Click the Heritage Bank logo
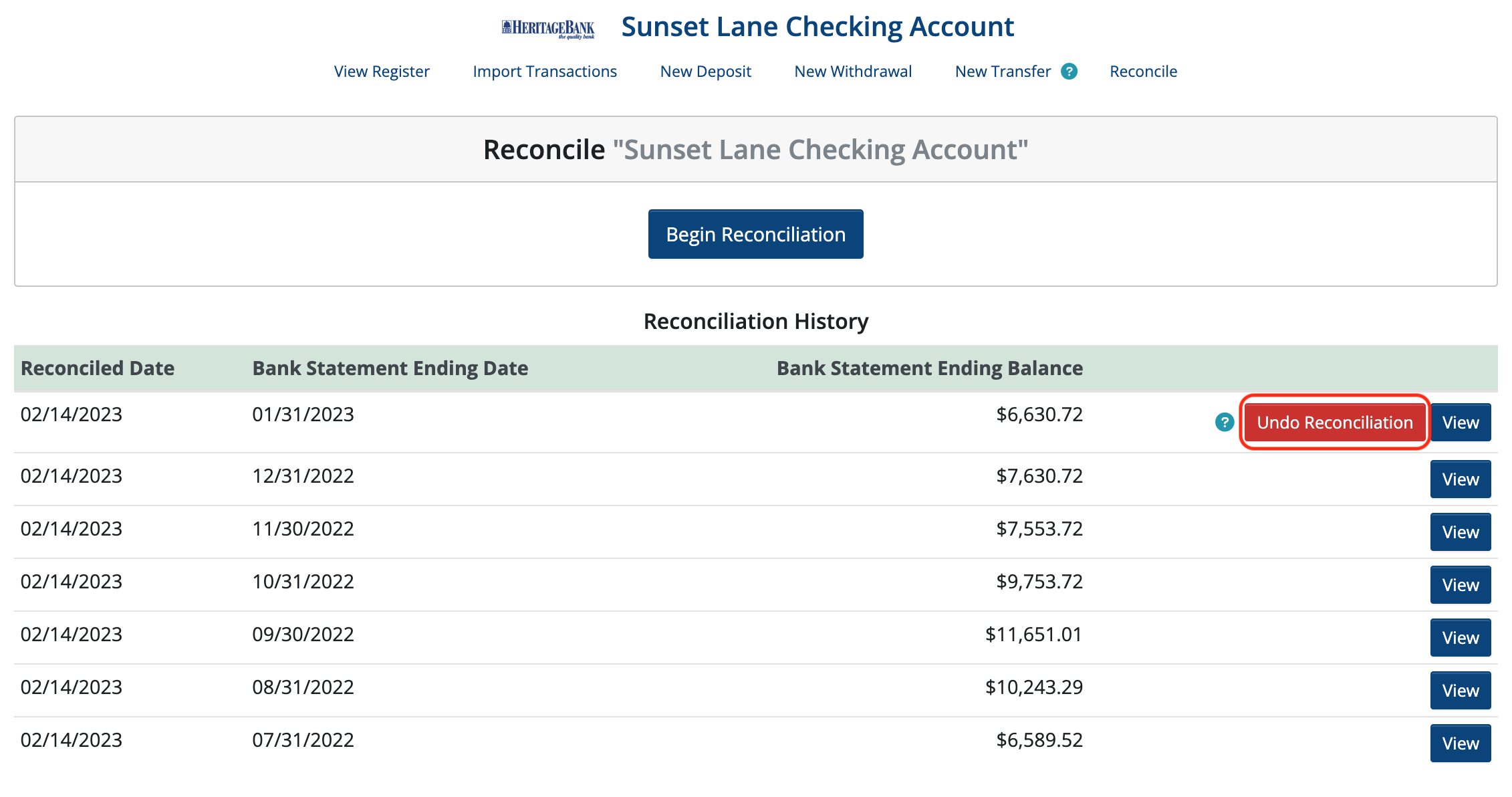 click(547, 29)
